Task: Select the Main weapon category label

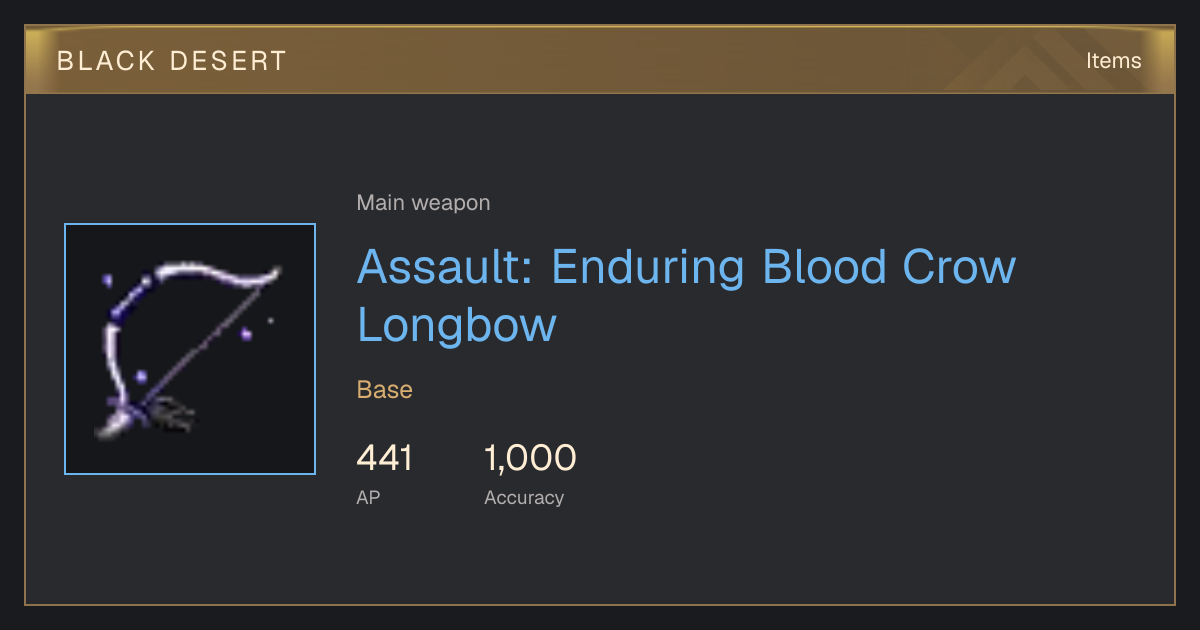Action: coord(423,203)
